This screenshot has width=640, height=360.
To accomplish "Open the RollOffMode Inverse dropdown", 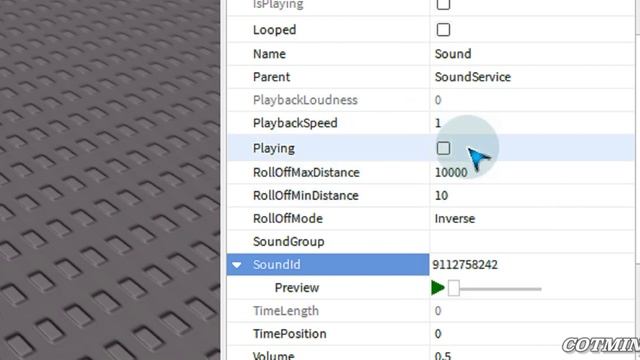I will pyautogui.click(x=455, y=218).
